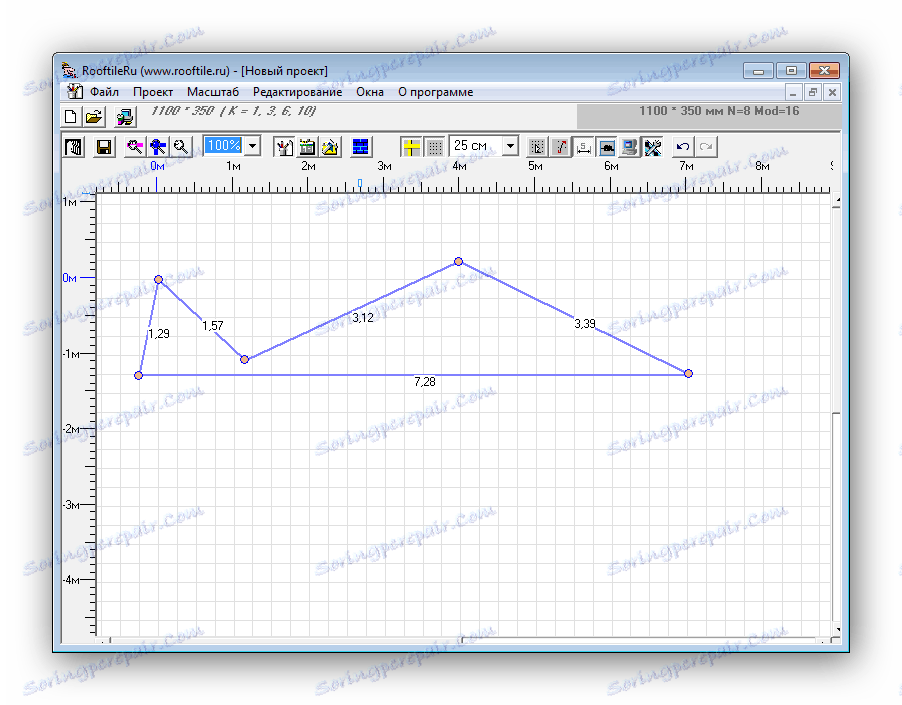Viewport: 902px width, 705px height.
Task: Select the blue zoom tool icon
Action: coord(158,147)
